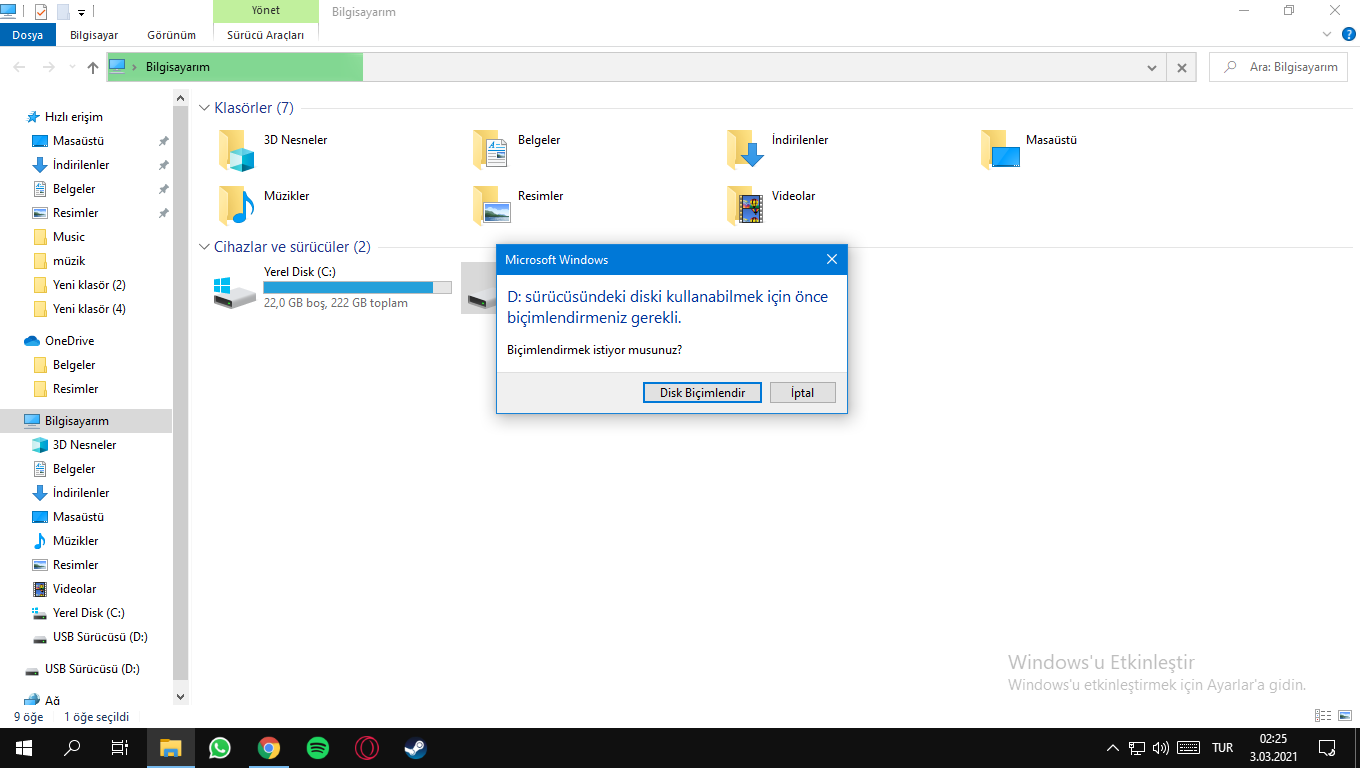
Task: Select the highlighted D: drive icon beside the dialog
Action: pyautogui.click(x=479, y=288)
